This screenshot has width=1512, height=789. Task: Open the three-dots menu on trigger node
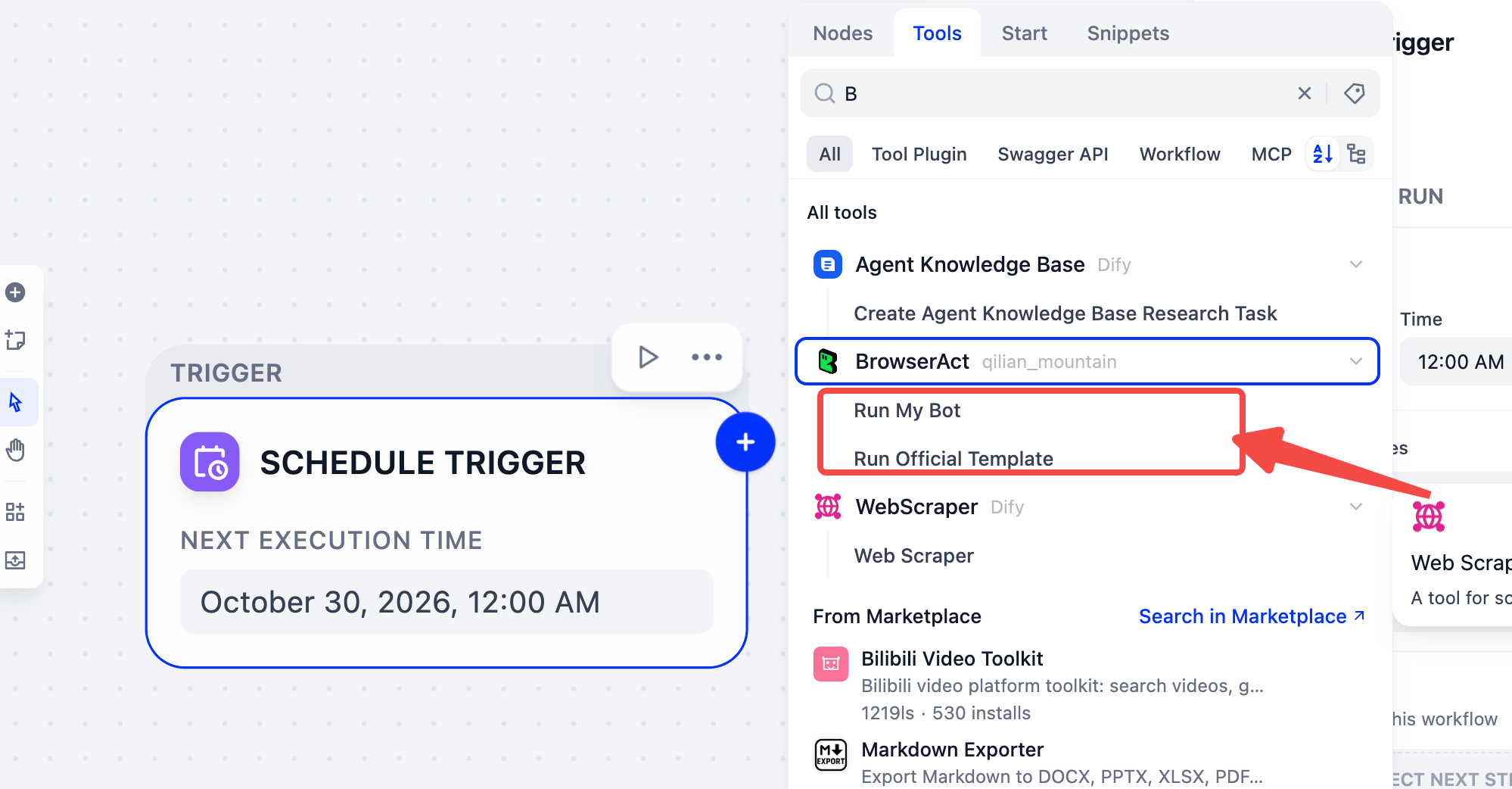click(707, 357)
